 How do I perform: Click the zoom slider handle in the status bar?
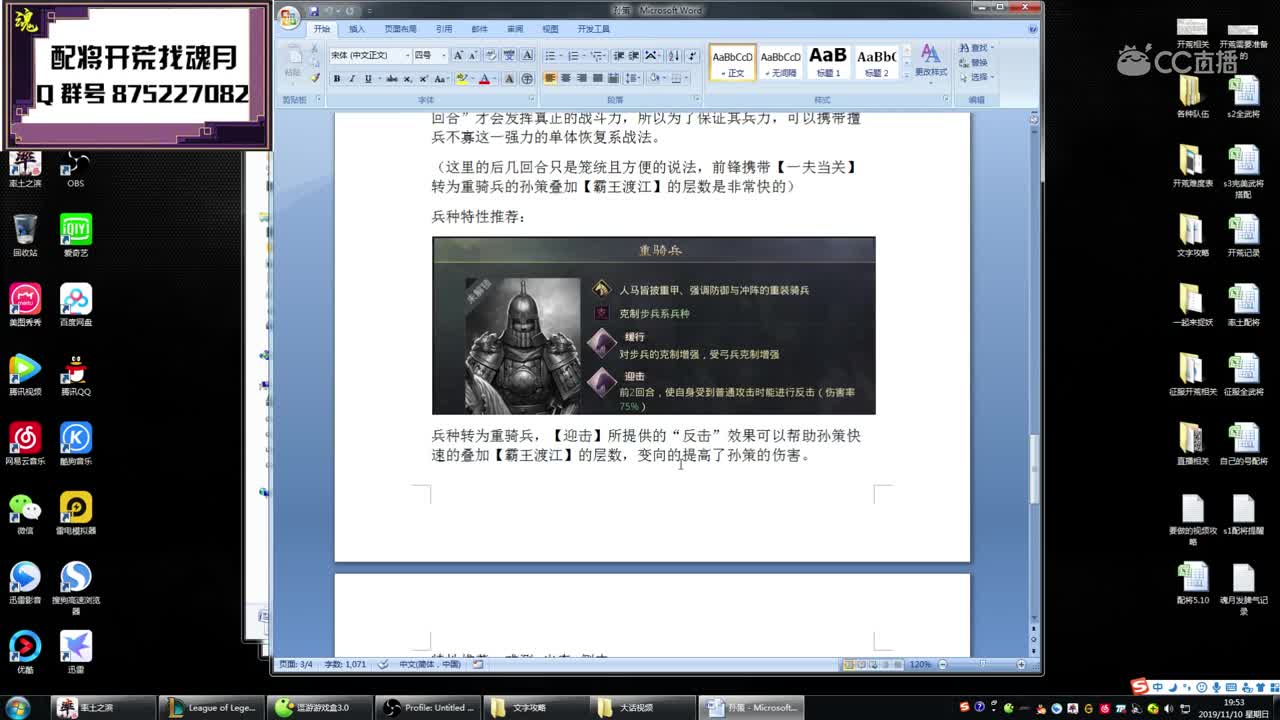pos(982,664)
